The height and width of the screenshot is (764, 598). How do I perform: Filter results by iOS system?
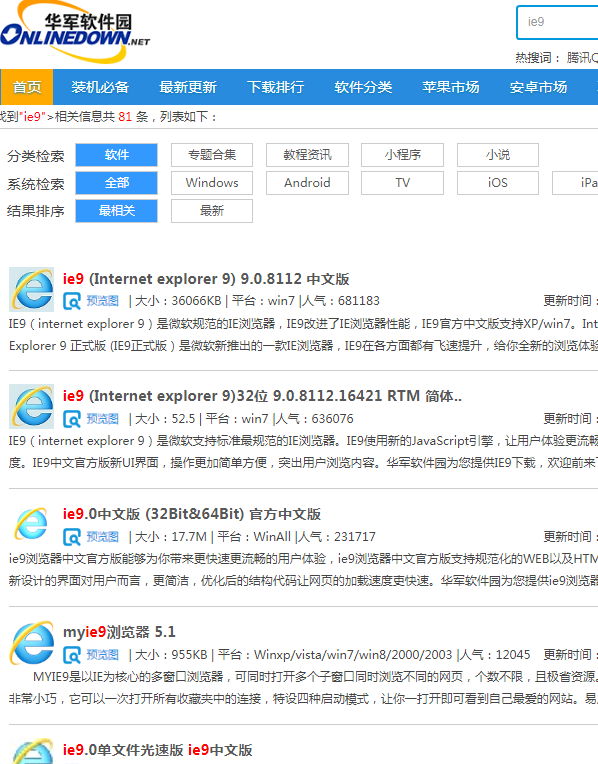498,183
